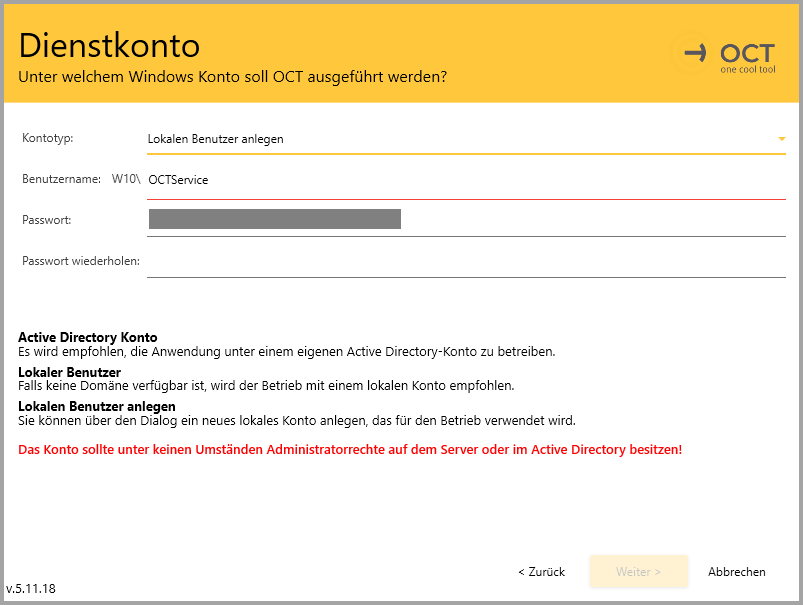Screen dimensions: 803x605
Task: Click the 'one cool tool' logo text
Action: point(747,70)
